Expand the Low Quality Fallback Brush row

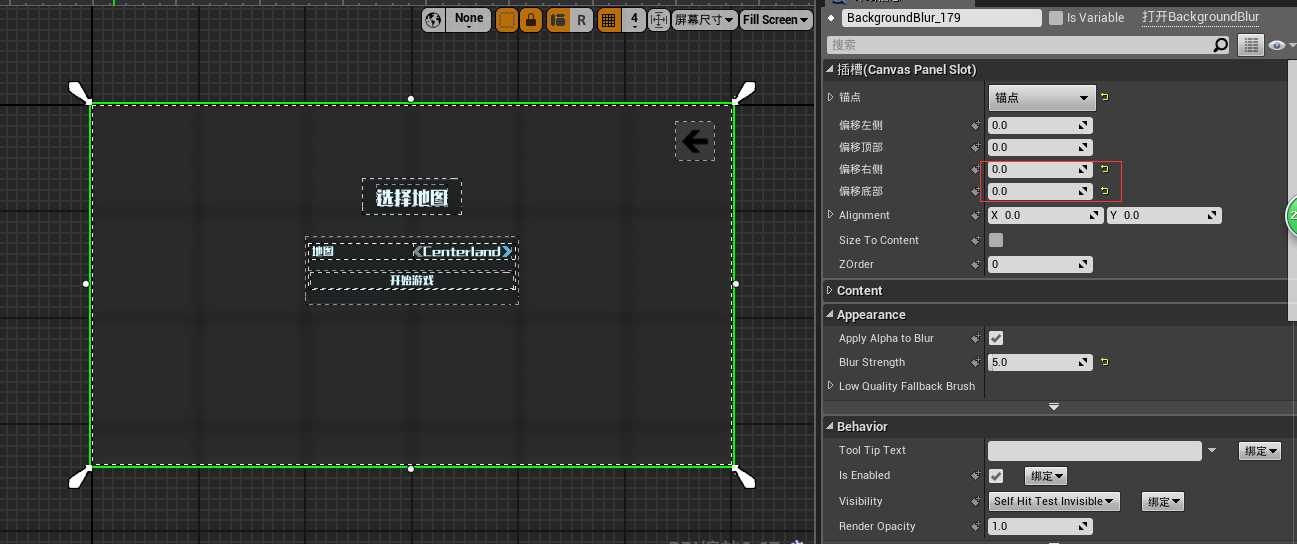click(831, 386)
